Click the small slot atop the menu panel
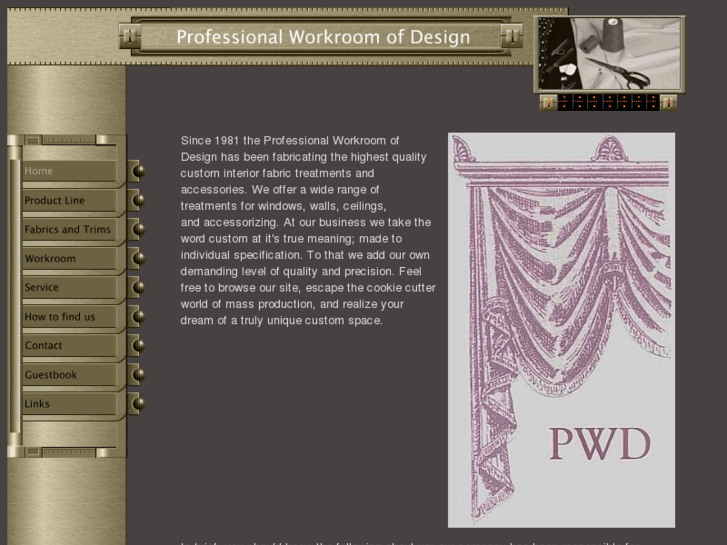727x545 pixels. point(33,140)
